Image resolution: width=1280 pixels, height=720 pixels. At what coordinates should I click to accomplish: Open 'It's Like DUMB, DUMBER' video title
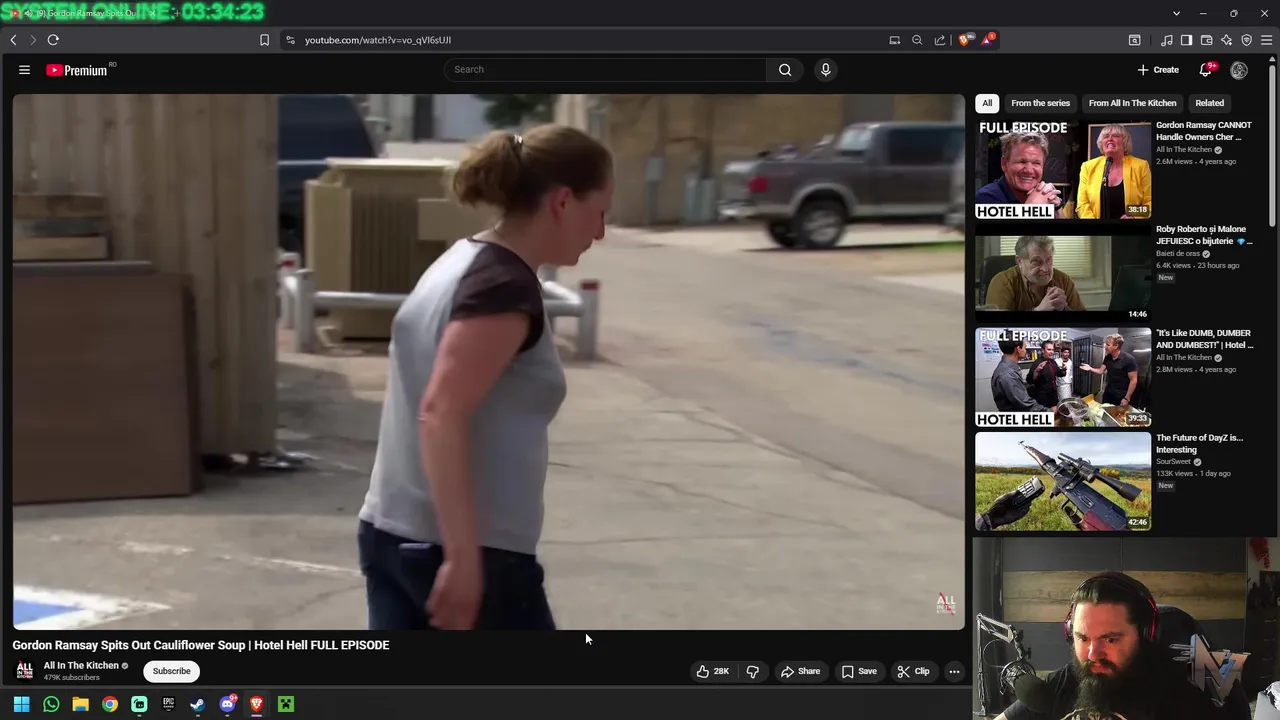coord(1204,339)
